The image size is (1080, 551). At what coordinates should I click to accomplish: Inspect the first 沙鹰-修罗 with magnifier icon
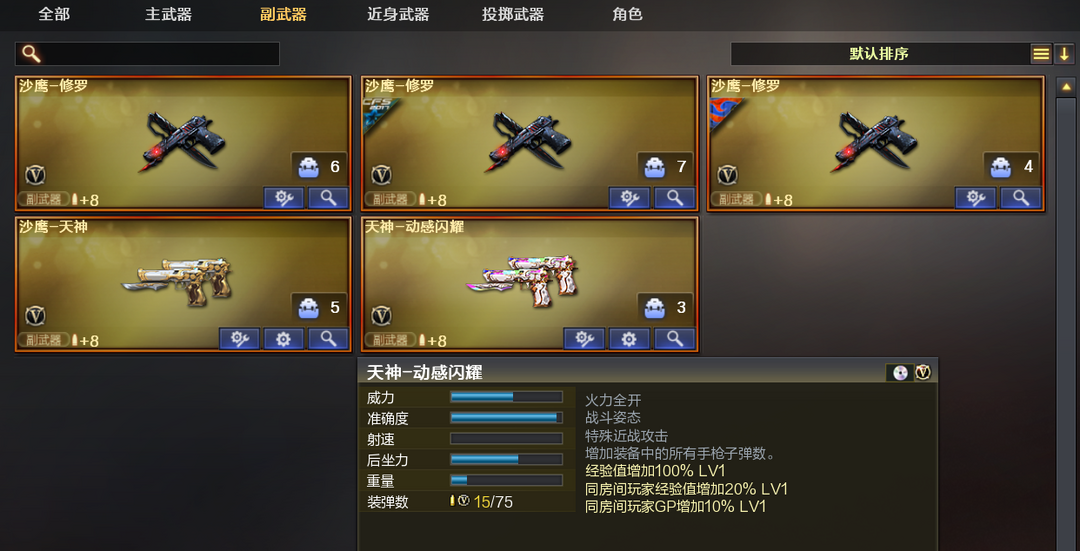329,198
